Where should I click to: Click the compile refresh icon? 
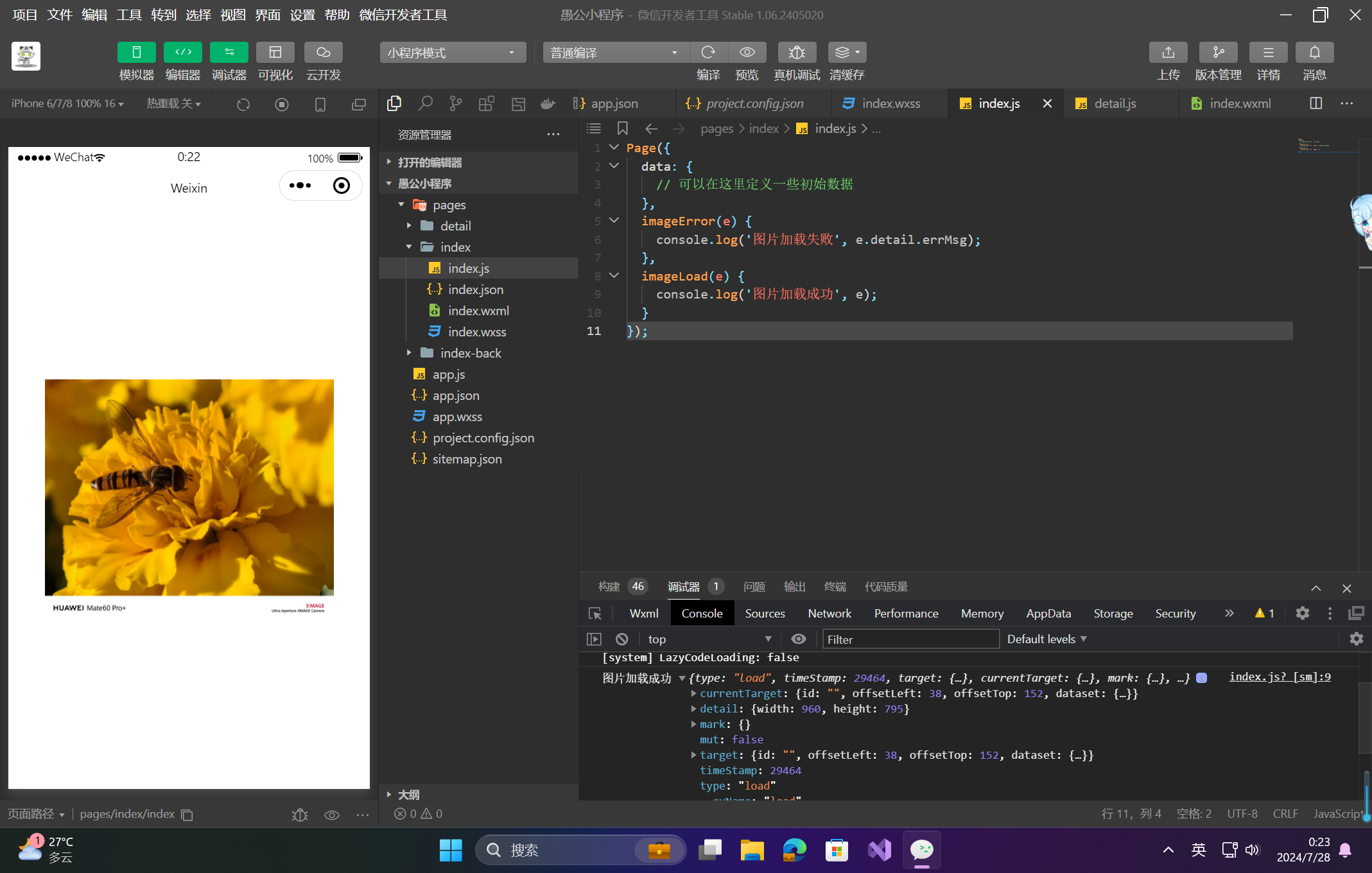click(708, 53)
